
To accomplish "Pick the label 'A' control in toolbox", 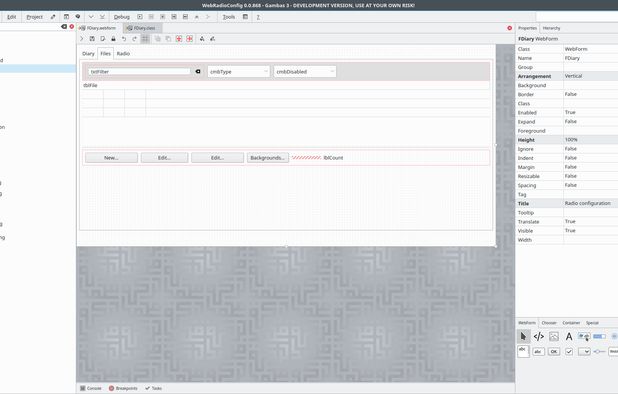I will [569, 336].
